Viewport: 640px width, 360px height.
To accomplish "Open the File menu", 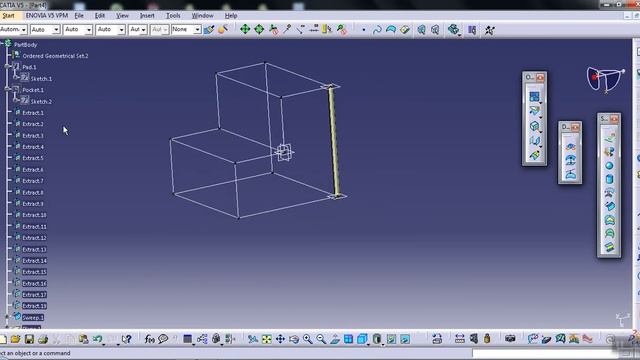I will 79,16.
